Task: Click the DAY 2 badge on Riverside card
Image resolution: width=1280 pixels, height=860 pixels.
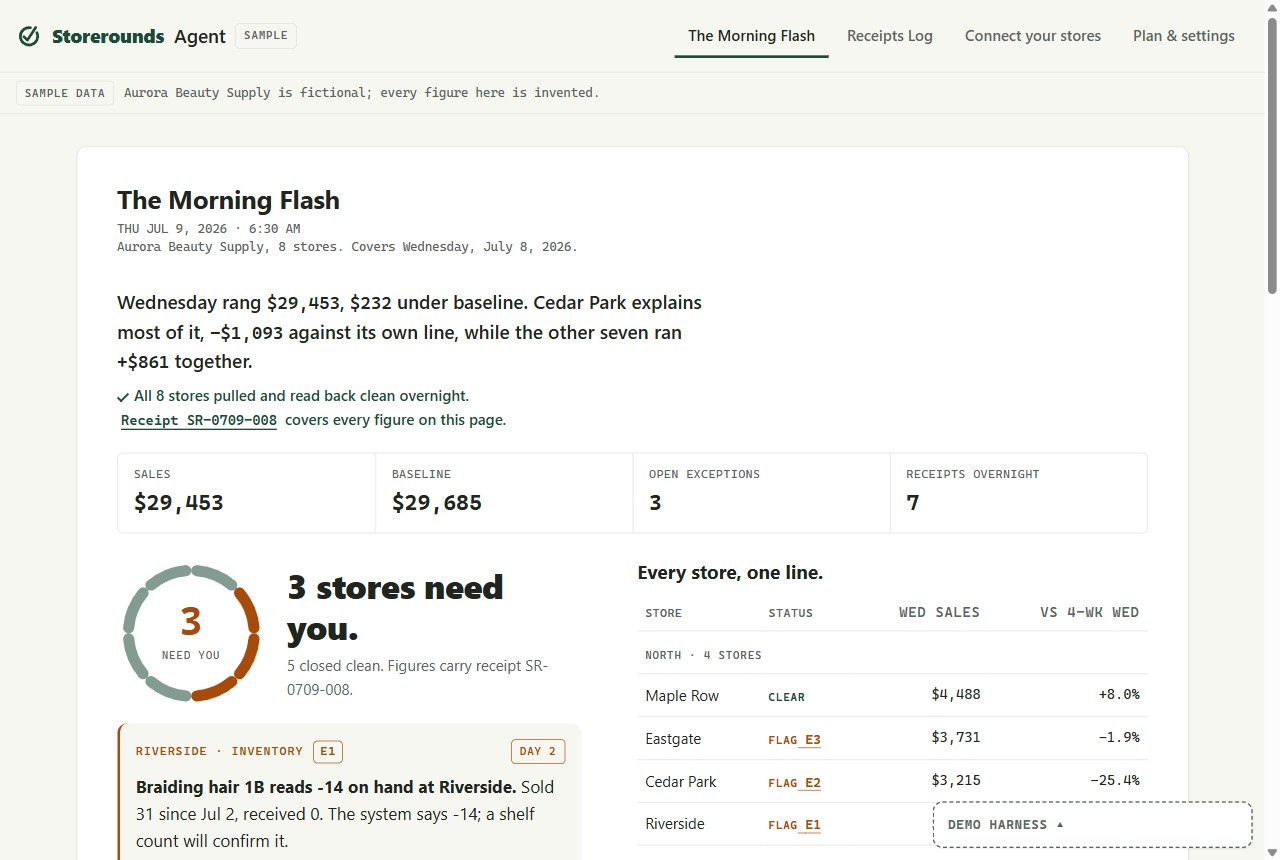Action: point(538,751)
